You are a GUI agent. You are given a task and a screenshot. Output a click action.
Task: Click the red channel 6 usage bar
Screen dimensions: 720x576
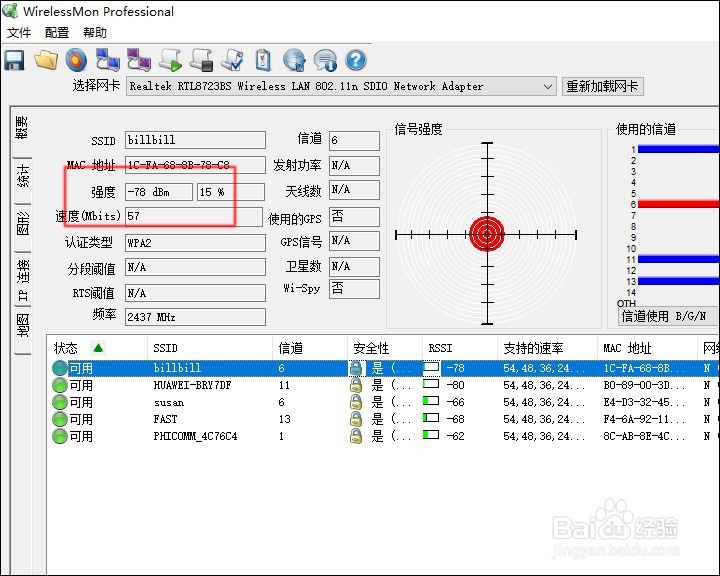click(678, 204)
